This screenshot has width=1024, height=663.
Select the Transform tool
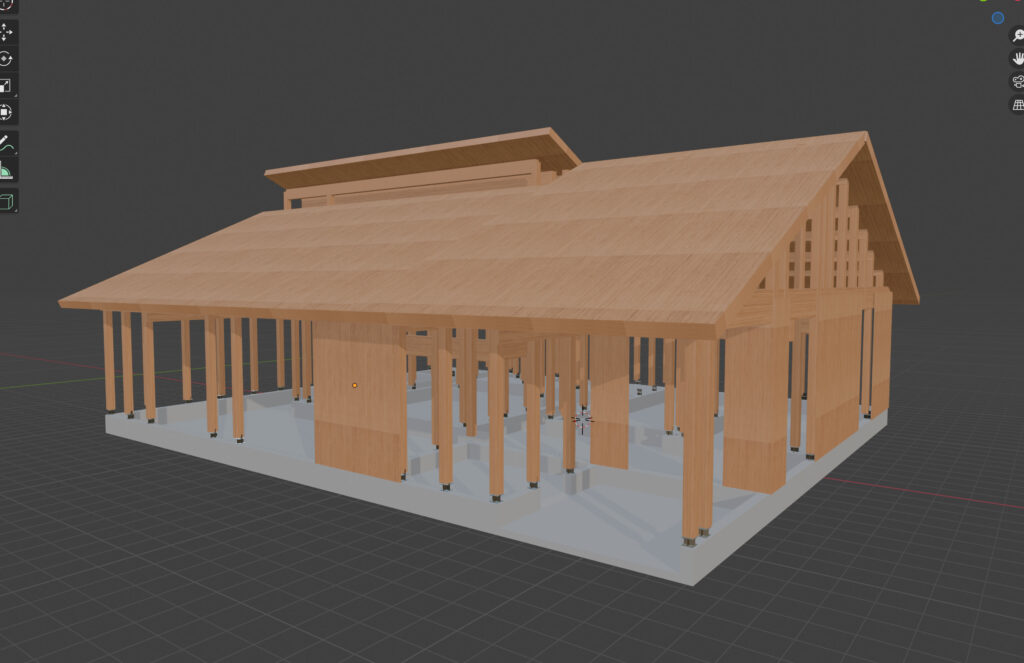pos(7,112)
